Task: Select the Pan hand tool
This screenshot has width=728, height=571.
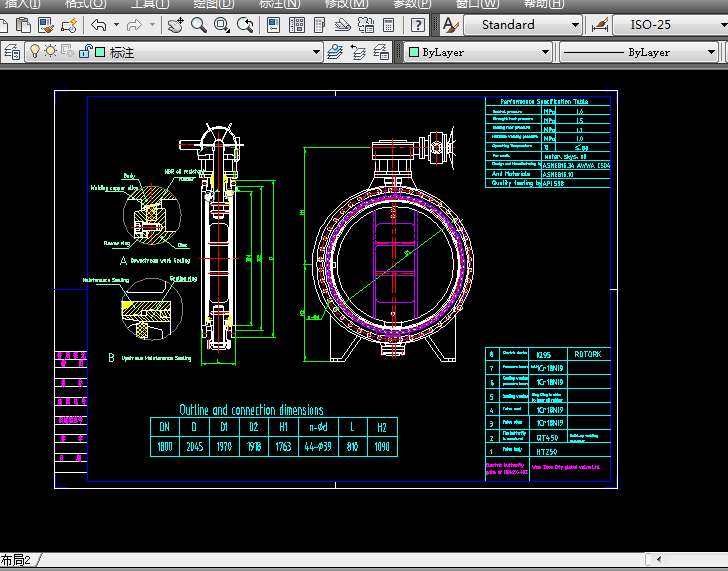Action: [176, 25]
